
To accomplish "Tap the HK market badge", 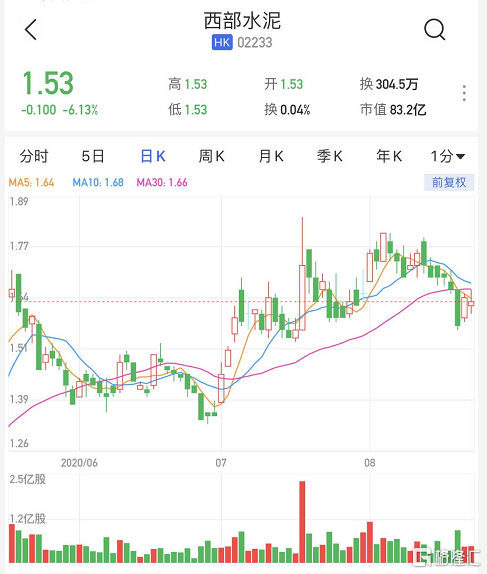I will pos(222,42).
